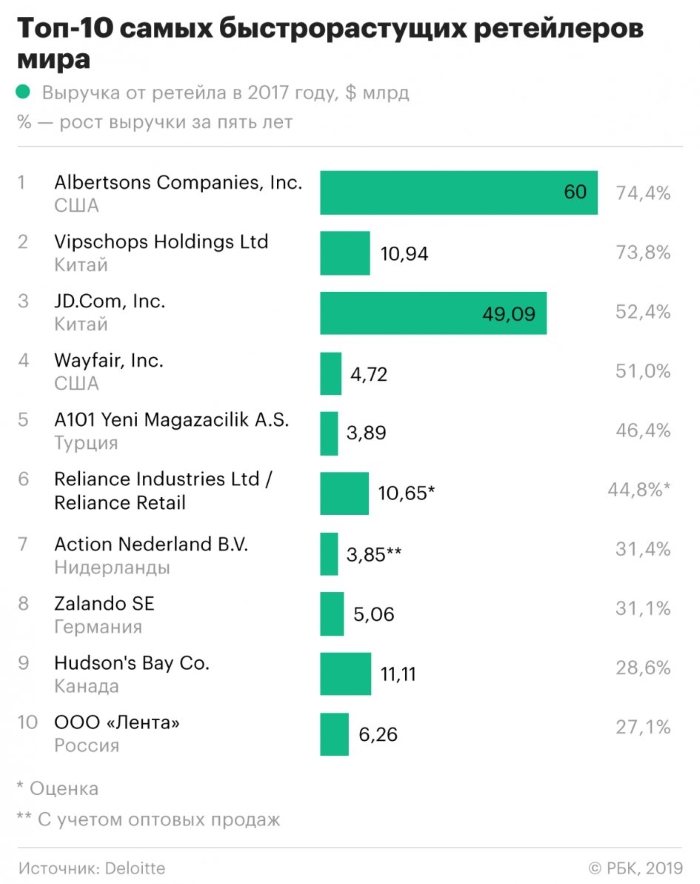This screenshot has height=884, width=700.
Task: Click the Vipschops Holdings Ltd label
Action: point(161,242)
